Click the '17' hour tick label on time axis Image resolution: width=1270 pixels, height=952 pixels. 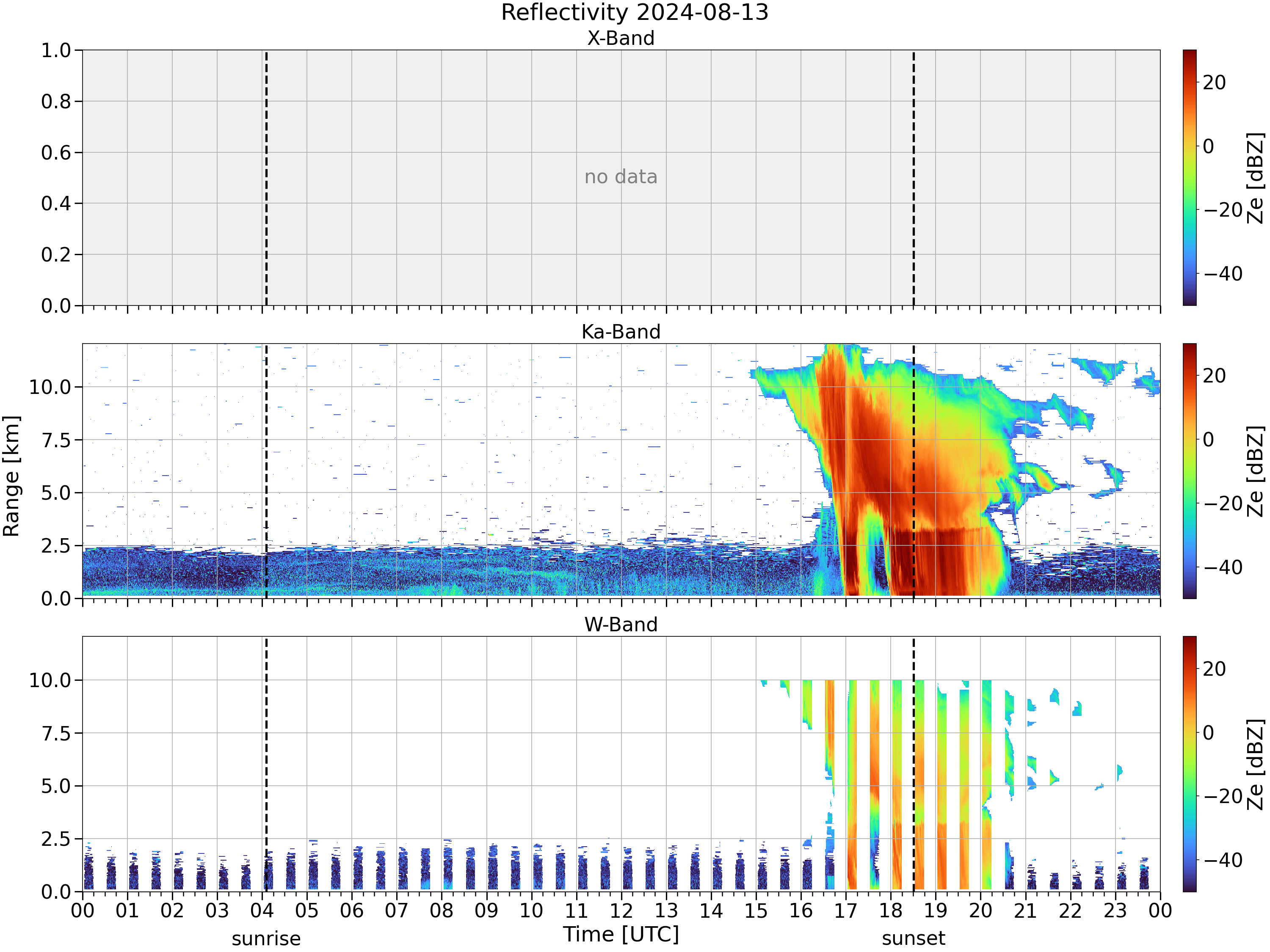point(846,911)
